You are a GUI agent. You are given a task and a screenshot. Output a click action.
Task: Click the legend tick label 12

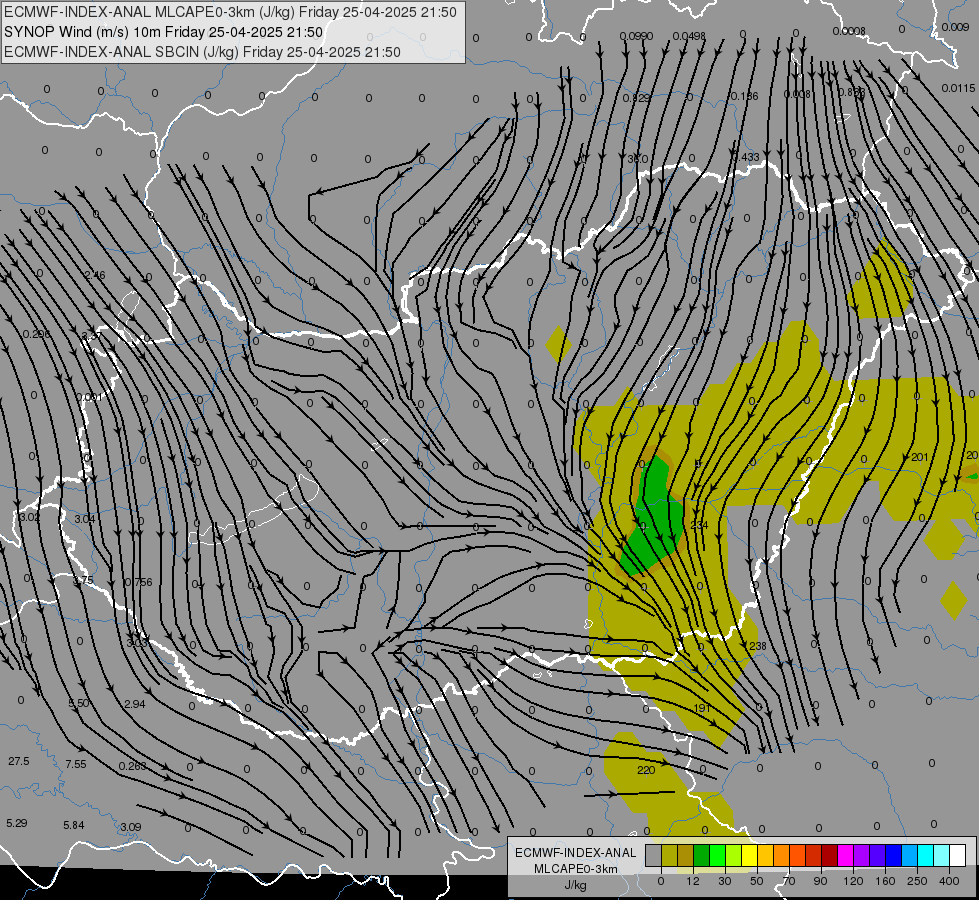coord(693,881)
